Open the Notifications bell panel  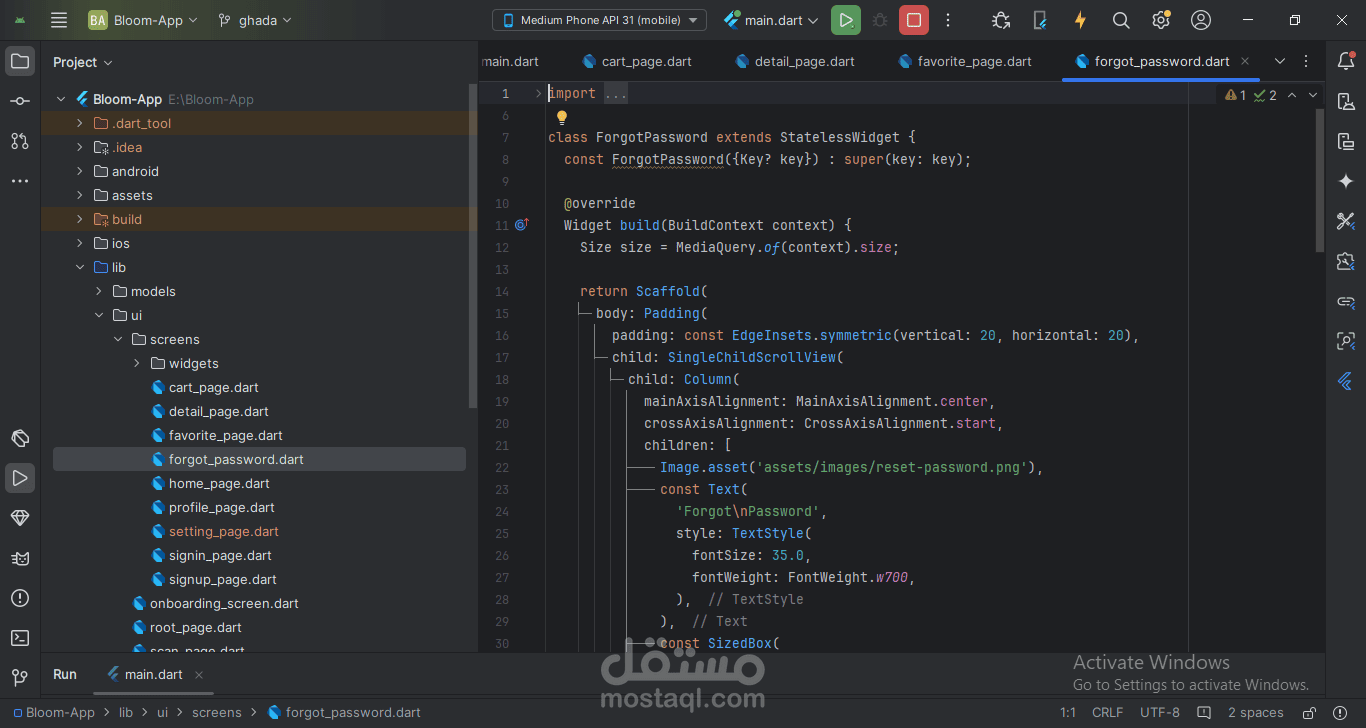(x=1346, y=62)
